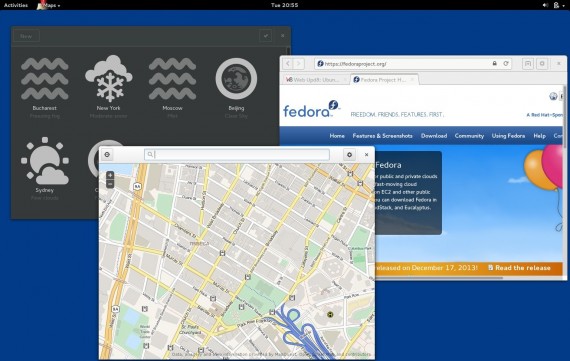Select the Moscow mist weather icon
570x361 pixels.
pos(173,79)
